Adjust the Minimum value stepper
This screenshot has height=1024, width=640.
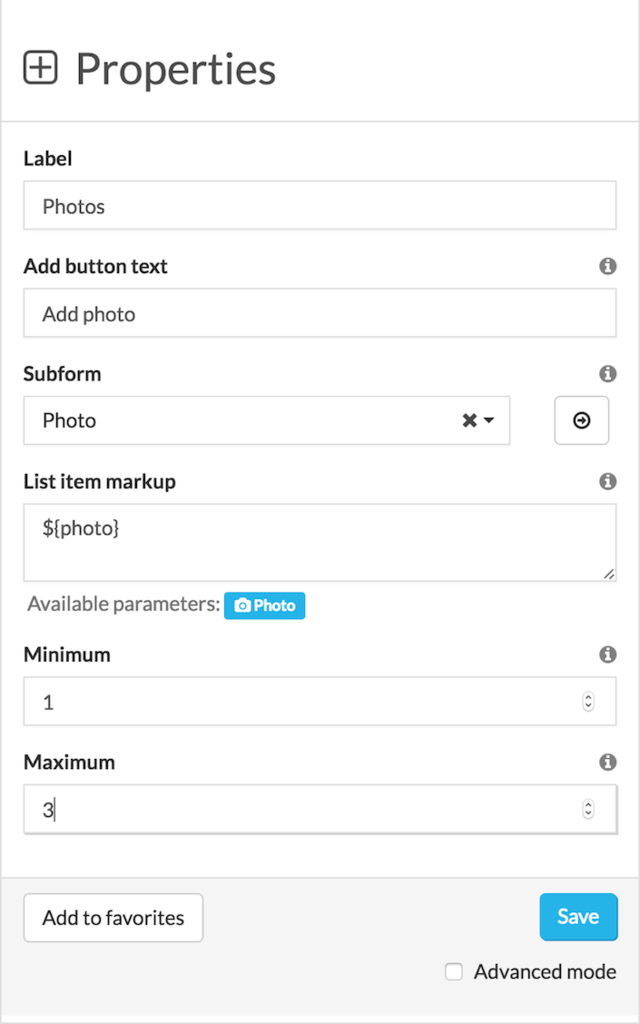pyautogui.click(x=588, y=701)
